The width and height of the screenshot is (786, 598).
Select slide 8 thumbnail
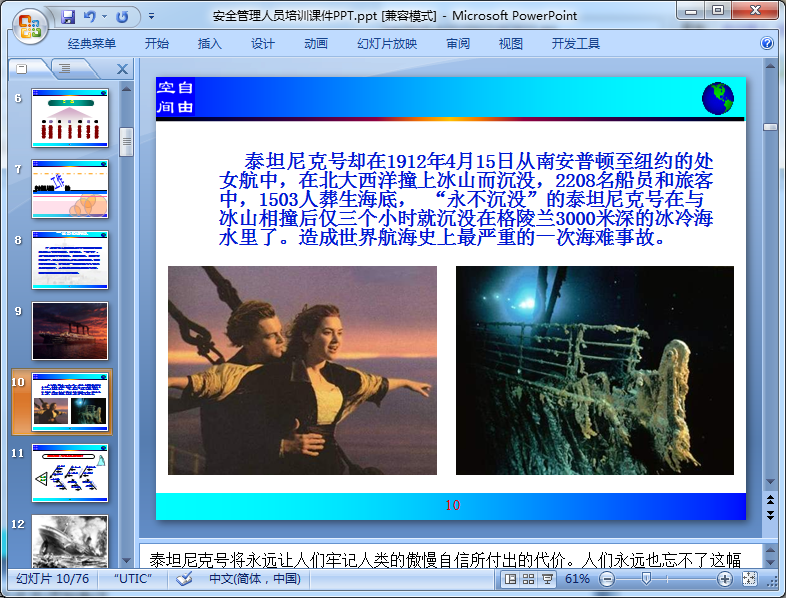[x=70, y=260]
